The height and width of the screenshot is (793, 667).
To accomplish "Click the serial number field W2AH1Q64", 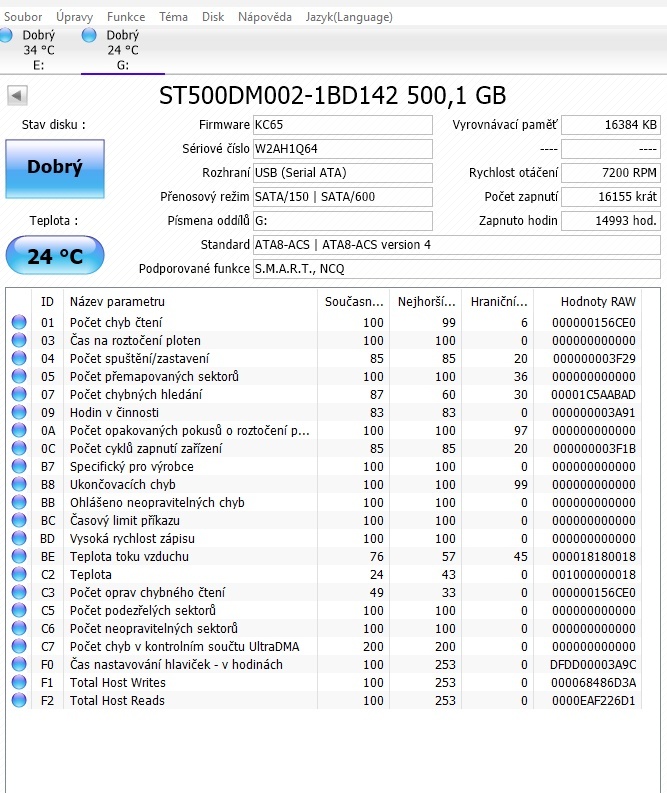I will pyautogui.click(x=343, y=149).
